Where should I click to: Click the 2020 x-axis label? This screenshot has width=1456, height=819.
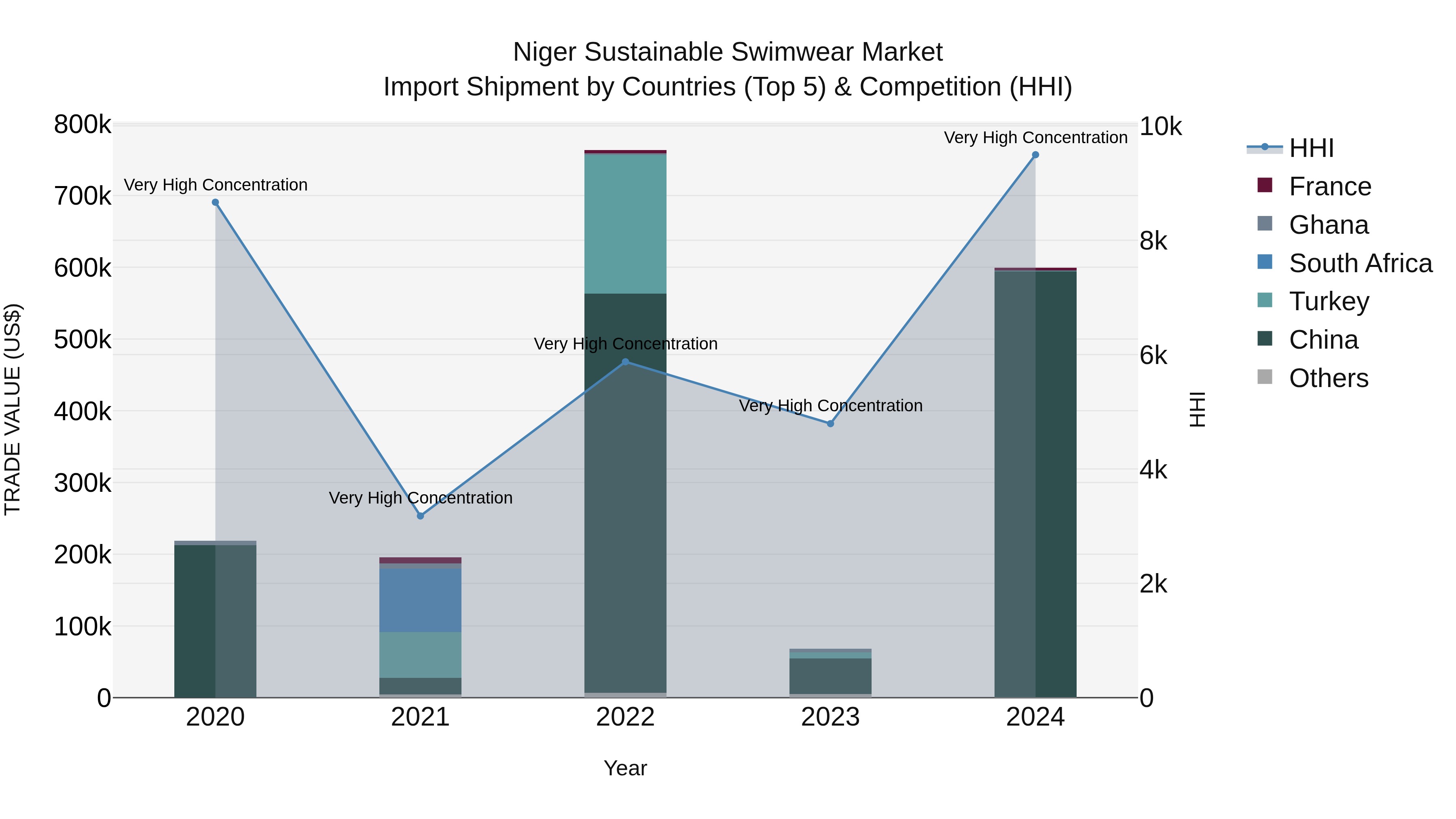point(215,718)
